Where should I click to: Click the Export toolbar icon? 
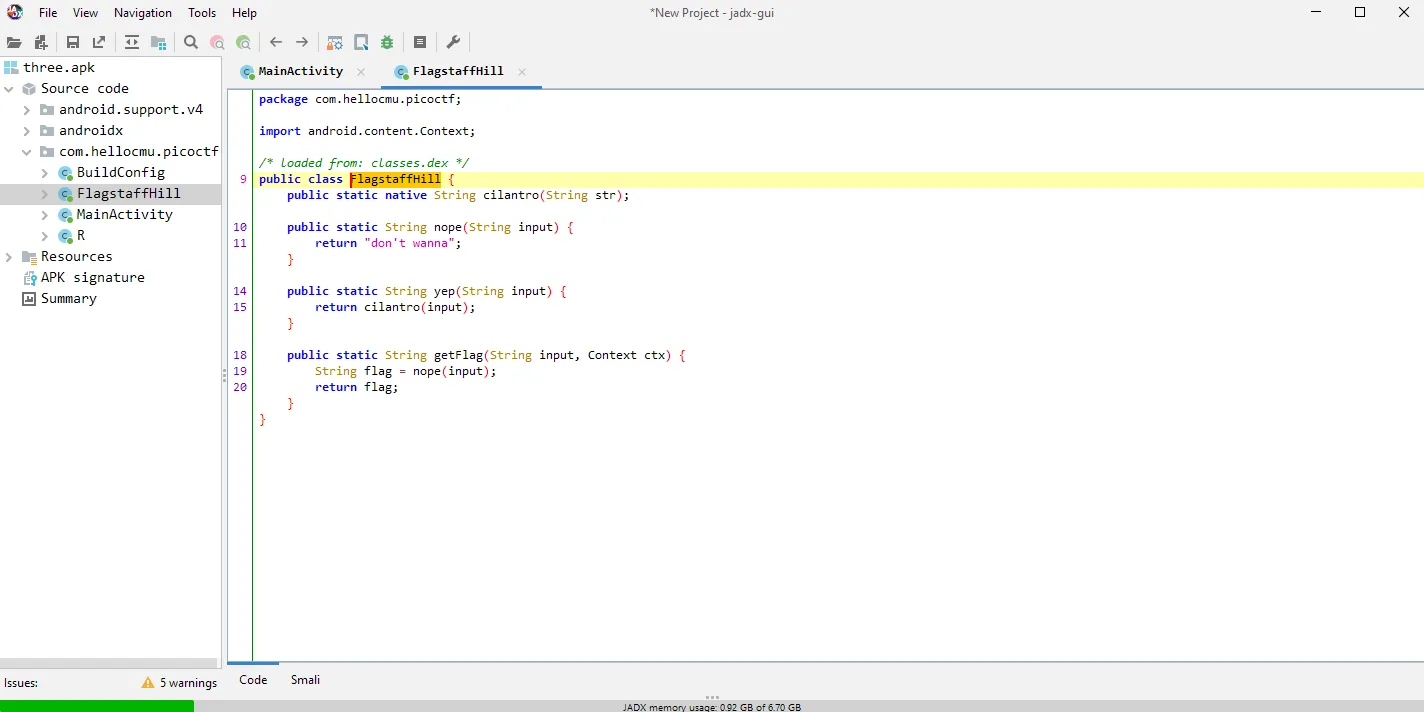pos(99,42)
